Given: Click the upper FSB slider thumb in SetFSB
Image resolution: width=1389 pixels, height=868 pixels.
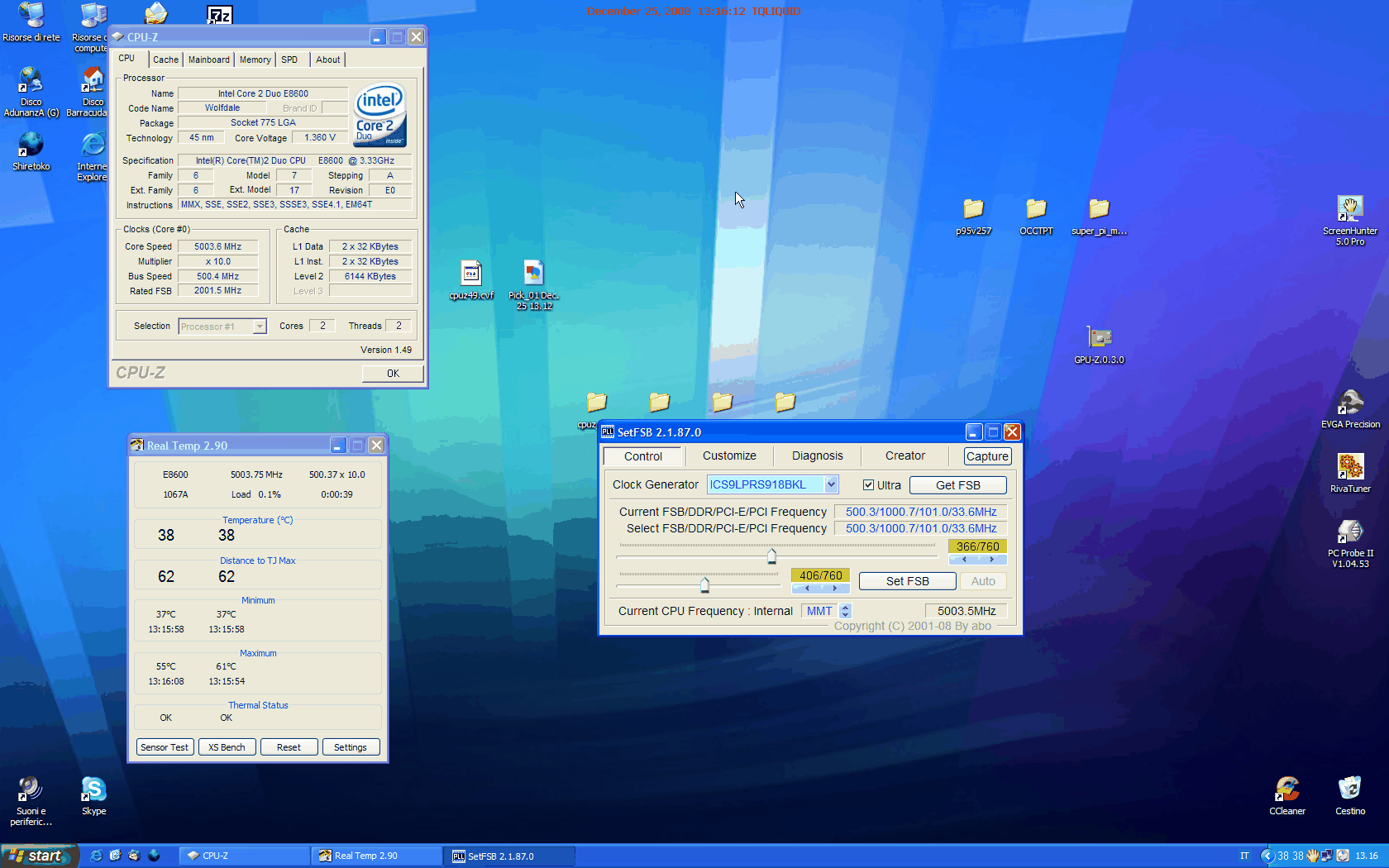Looking at the screenshot, I should pos(771,556).
